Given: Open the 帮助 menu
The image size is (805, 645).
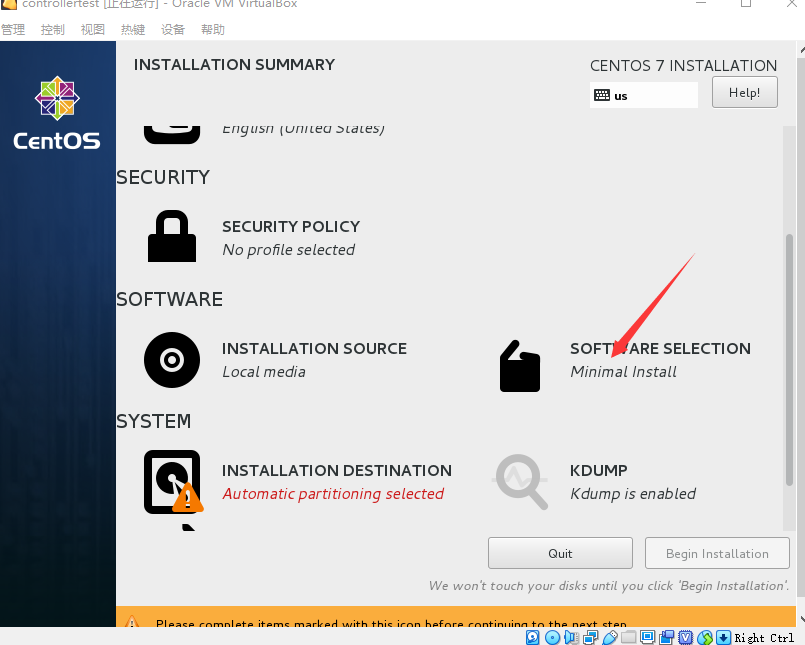Looking at the screenshot, I should [213, 29].
